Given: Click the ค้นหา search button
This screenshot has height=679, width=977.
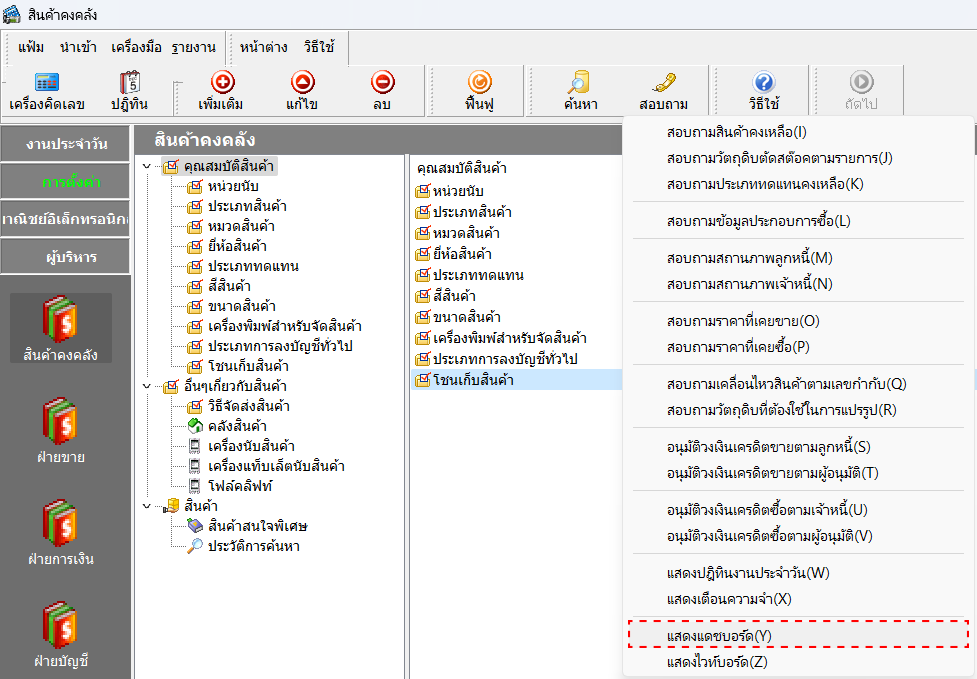Looking at the screenshot, I should 581,91.
